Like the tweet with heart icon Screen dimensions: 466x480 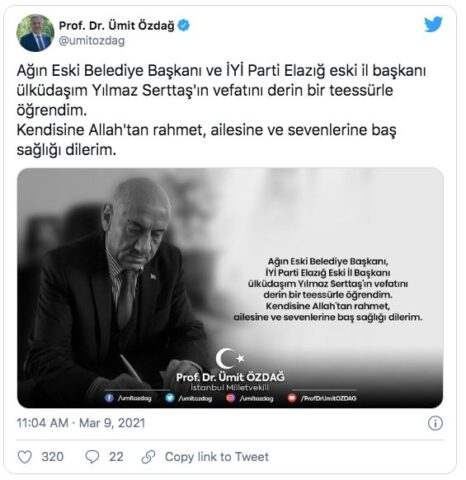point(25,457)
